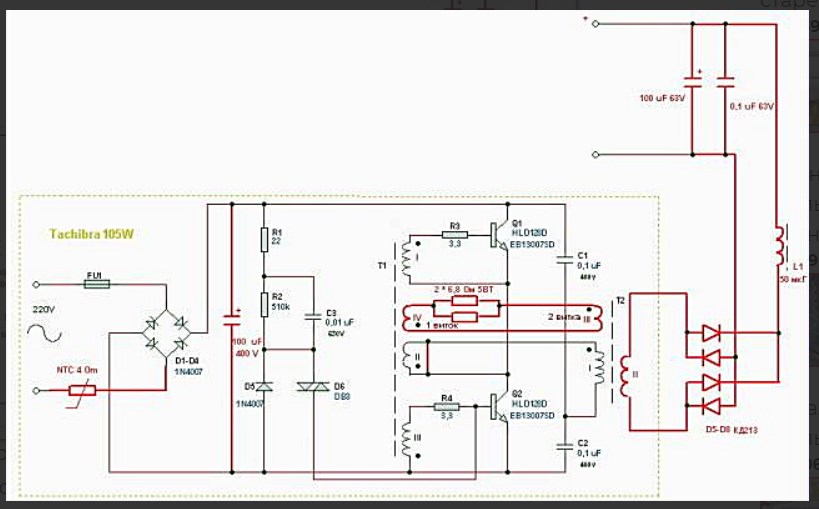
Task: Click the sine wave AC symbol
Action: click(44, 333)
